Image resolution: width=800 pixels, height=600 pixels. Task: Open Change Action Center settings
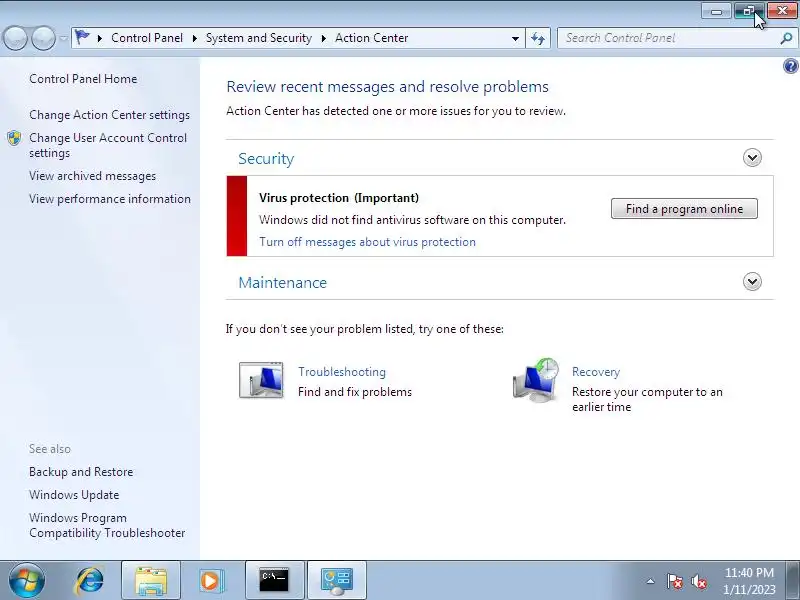click(109, 115)
